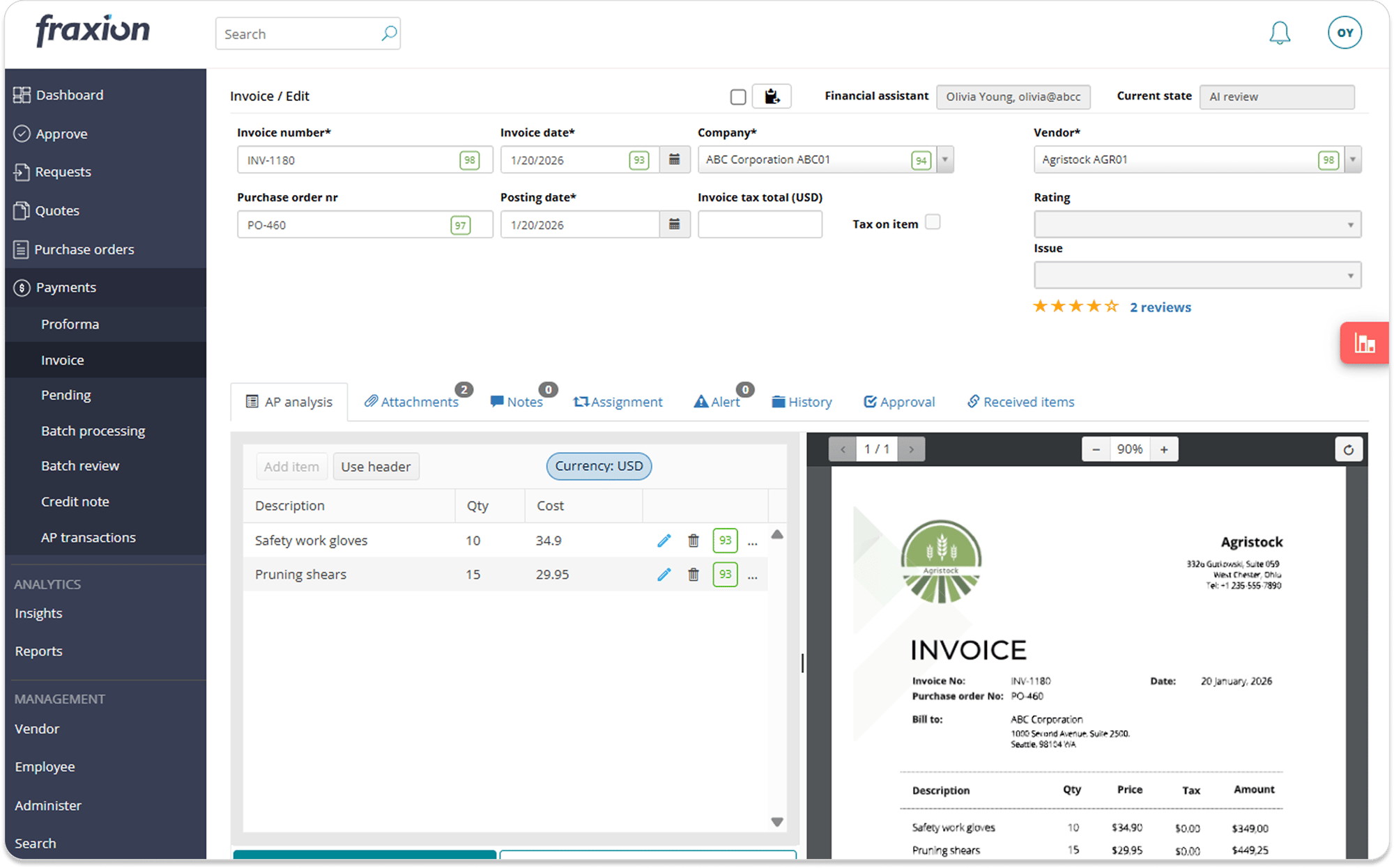This screenshot has width=1394, height=868.
Task: Delete the Pruning shears line item
Action: 693,574
